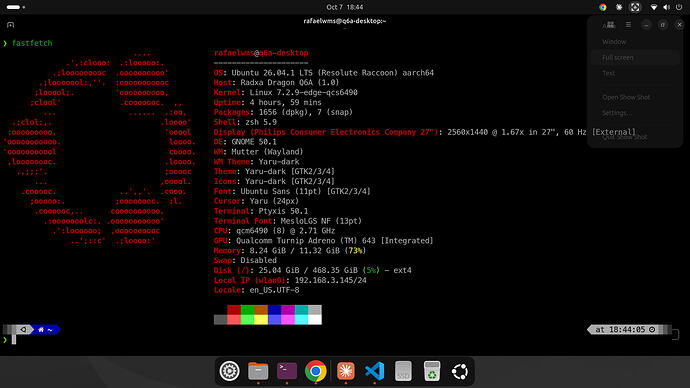Click the Disk usage '25.04 GiB / 468.35 GiB'
690x388 pixels.
308,270
